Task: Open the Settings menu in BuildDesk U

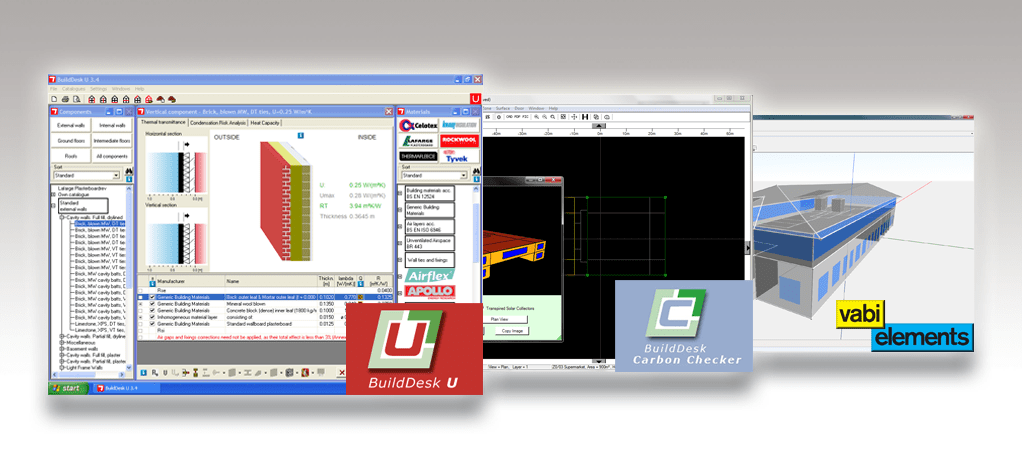Action: tap(98, 89)
